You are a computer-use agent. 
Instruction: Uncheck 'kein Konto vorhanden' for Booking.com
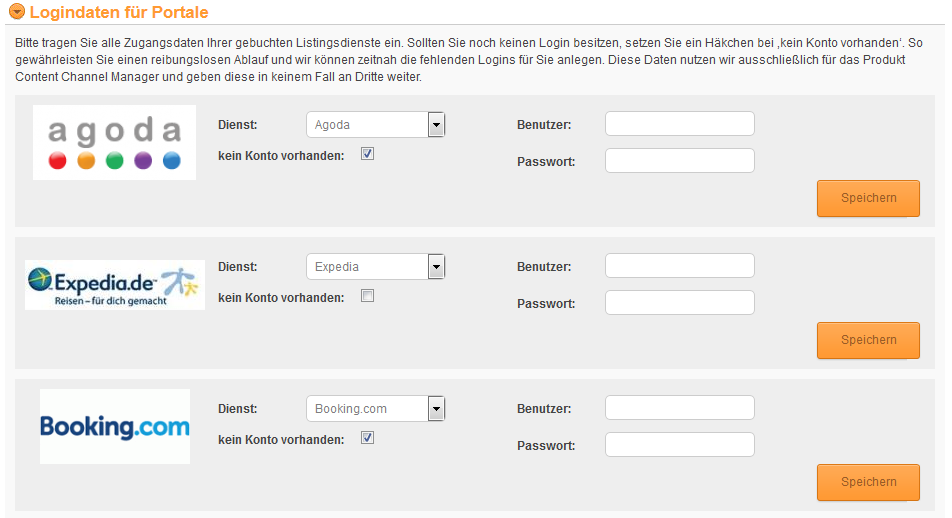(x=367, y=438)
